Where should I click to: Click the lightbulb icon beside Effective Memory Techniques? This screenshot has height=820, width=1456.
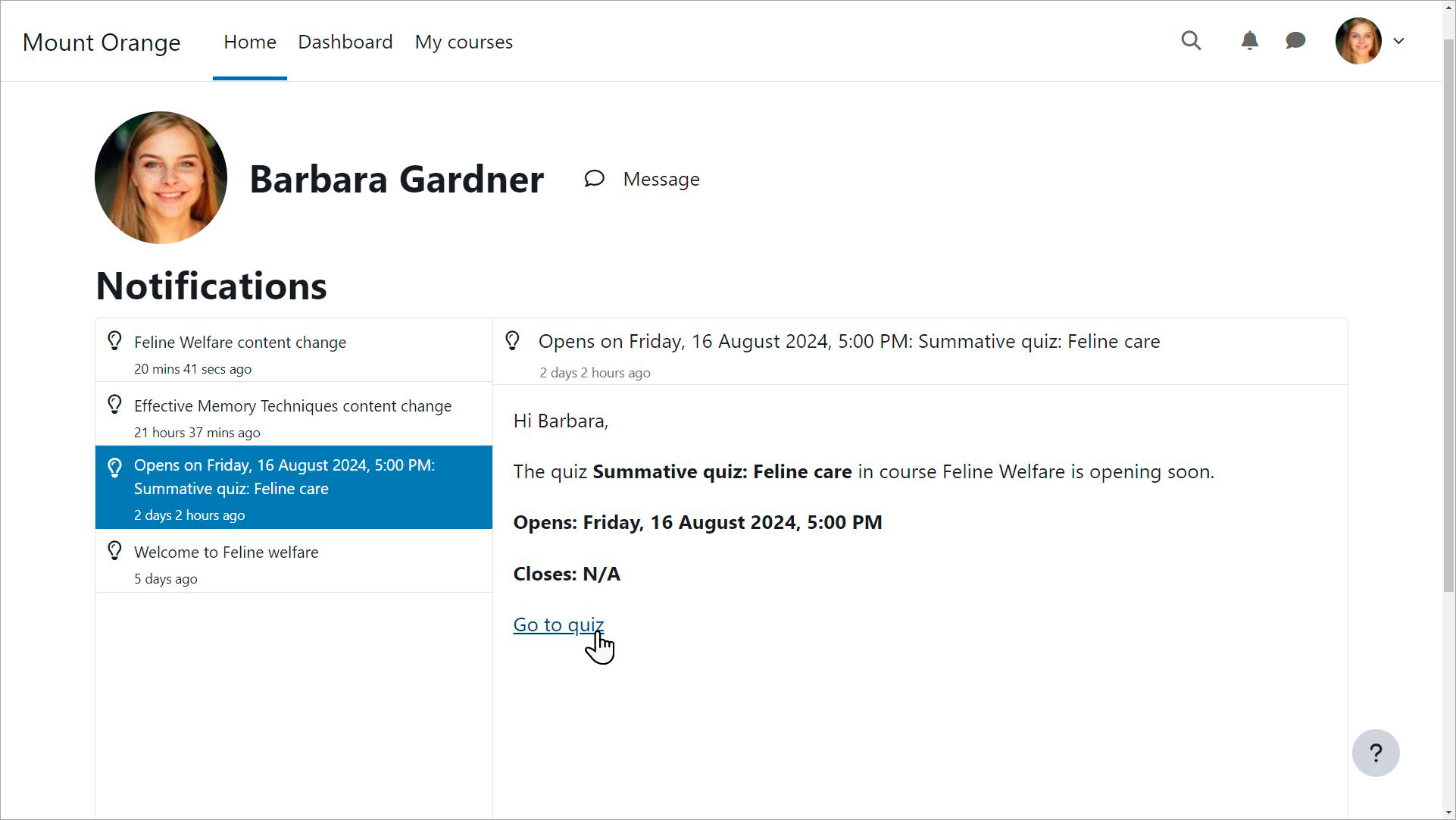point(114,405)
